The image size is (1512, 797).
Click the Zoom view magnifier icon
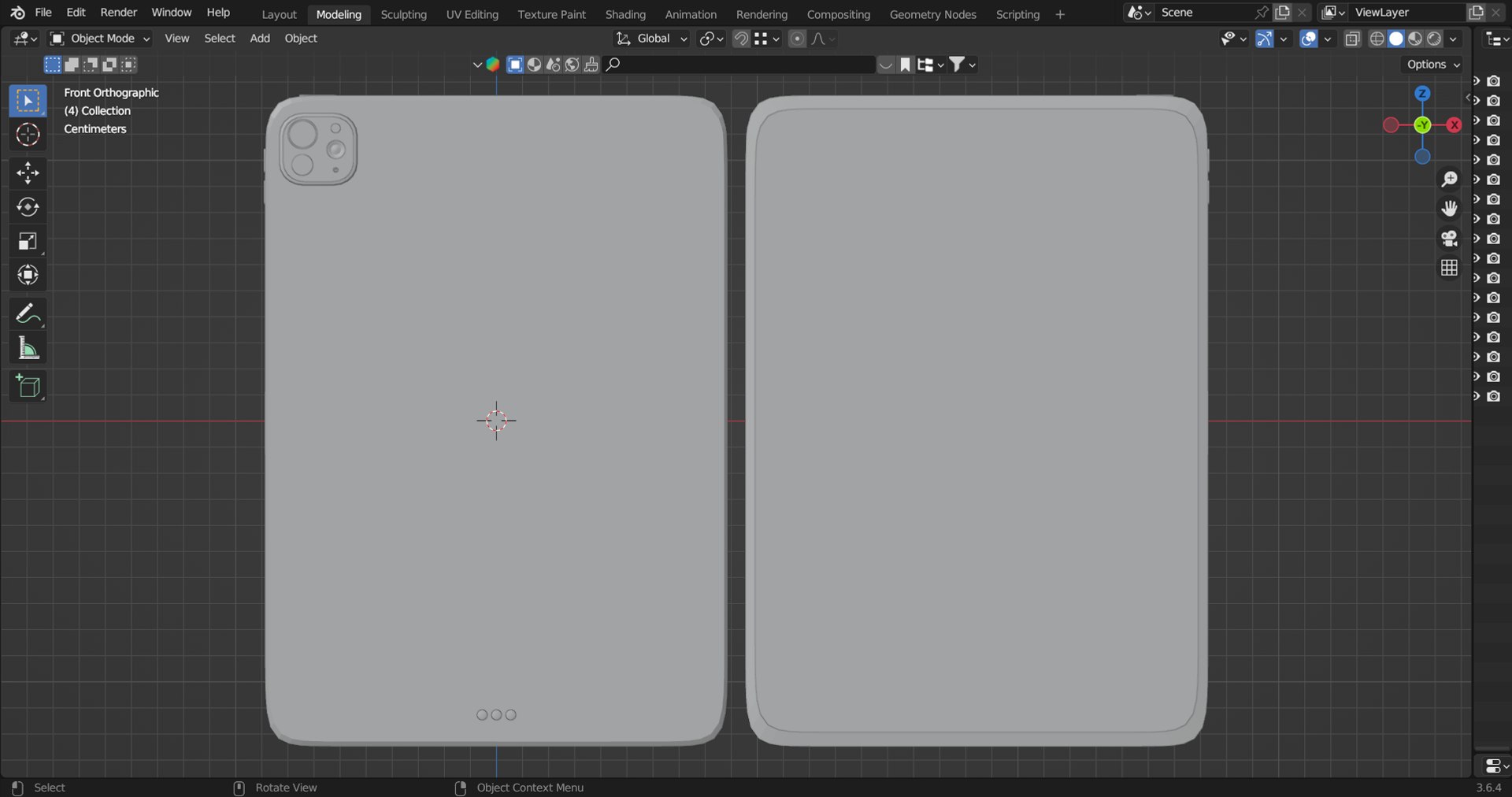1449,179
